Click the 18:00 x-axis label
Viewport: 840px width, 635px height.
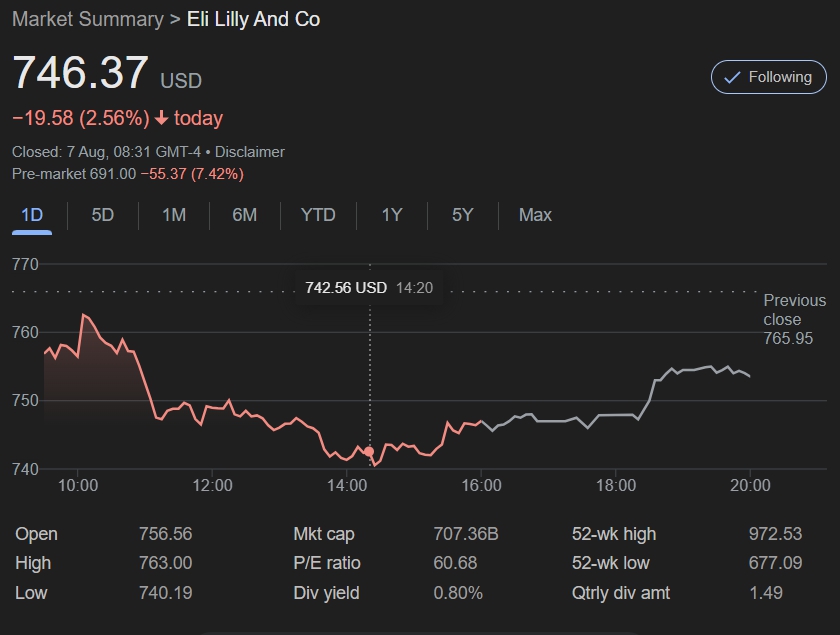pos(616,485)
